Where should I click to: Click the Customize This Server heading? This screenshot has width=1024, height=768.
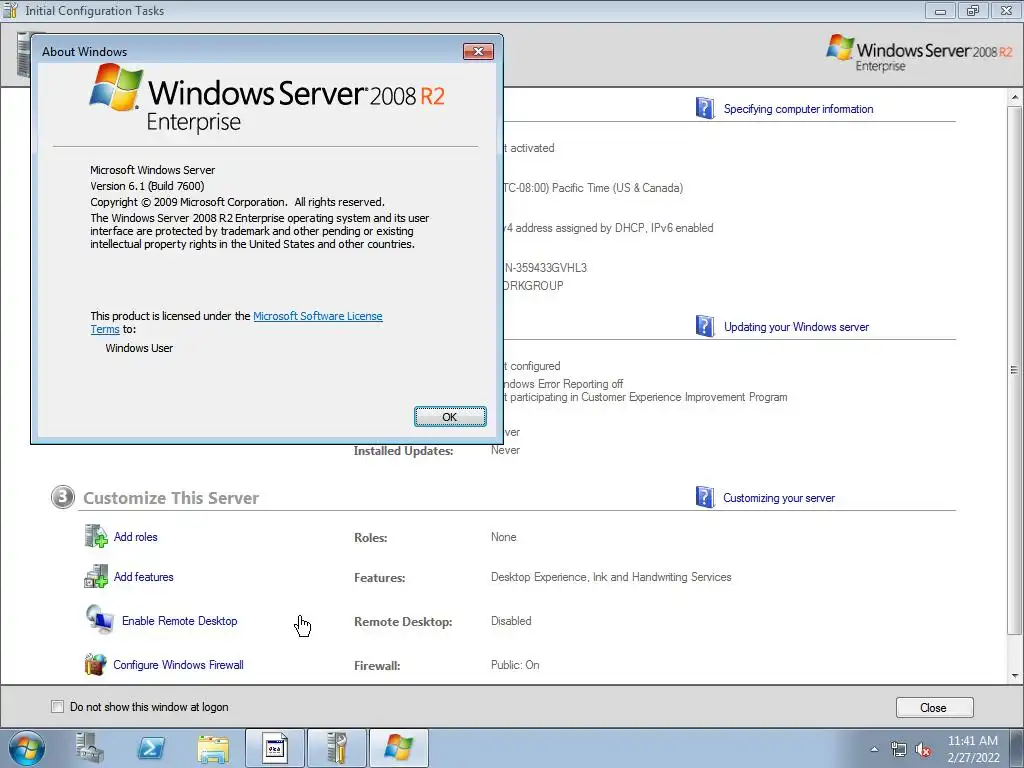coord(171,498)
